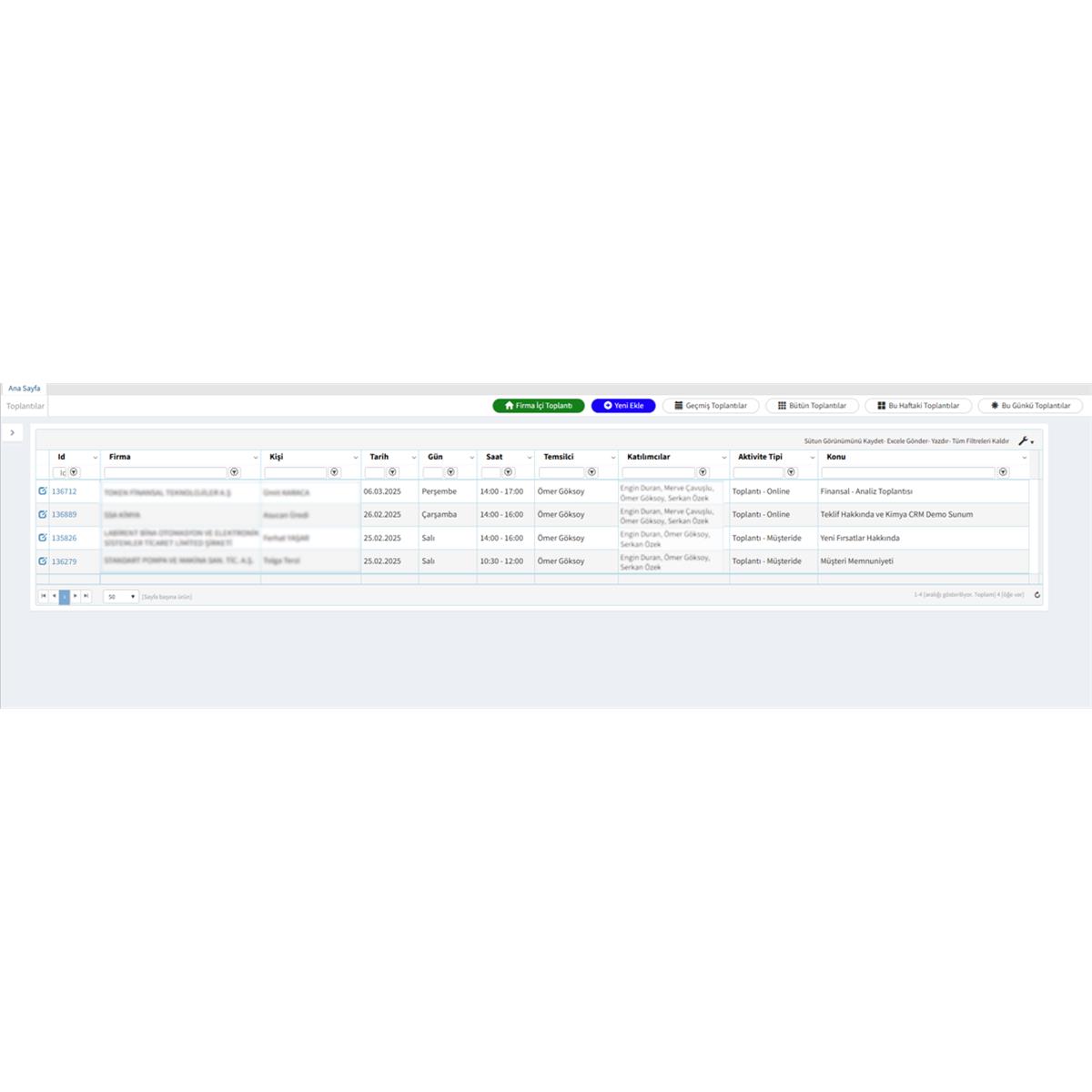Focus the Temsilci filter input field
This screenshot has width=1092, height=1092.
pos(561,472)
